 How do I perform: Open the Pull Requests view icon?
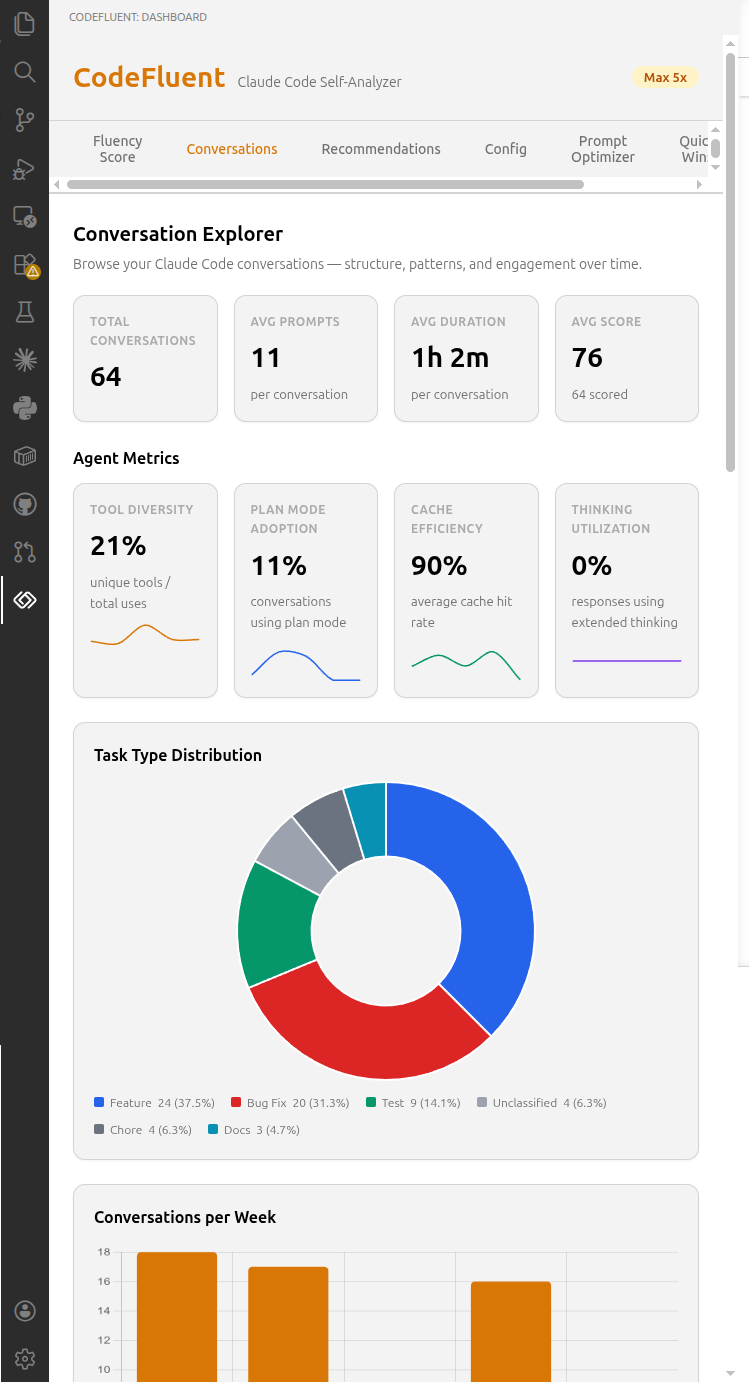click(24, 552)
